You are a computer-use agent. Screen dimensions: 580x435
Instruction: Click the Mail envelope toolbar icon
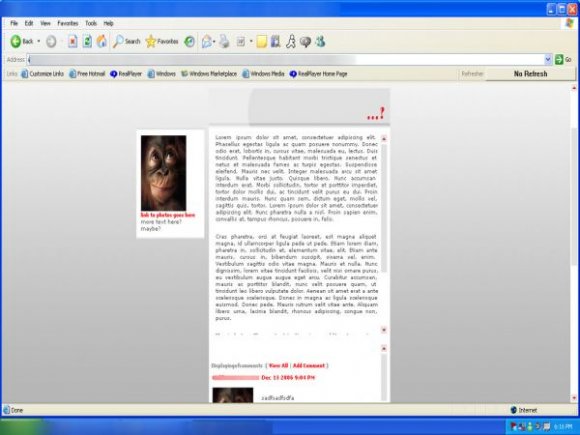[x=206, y=41]
